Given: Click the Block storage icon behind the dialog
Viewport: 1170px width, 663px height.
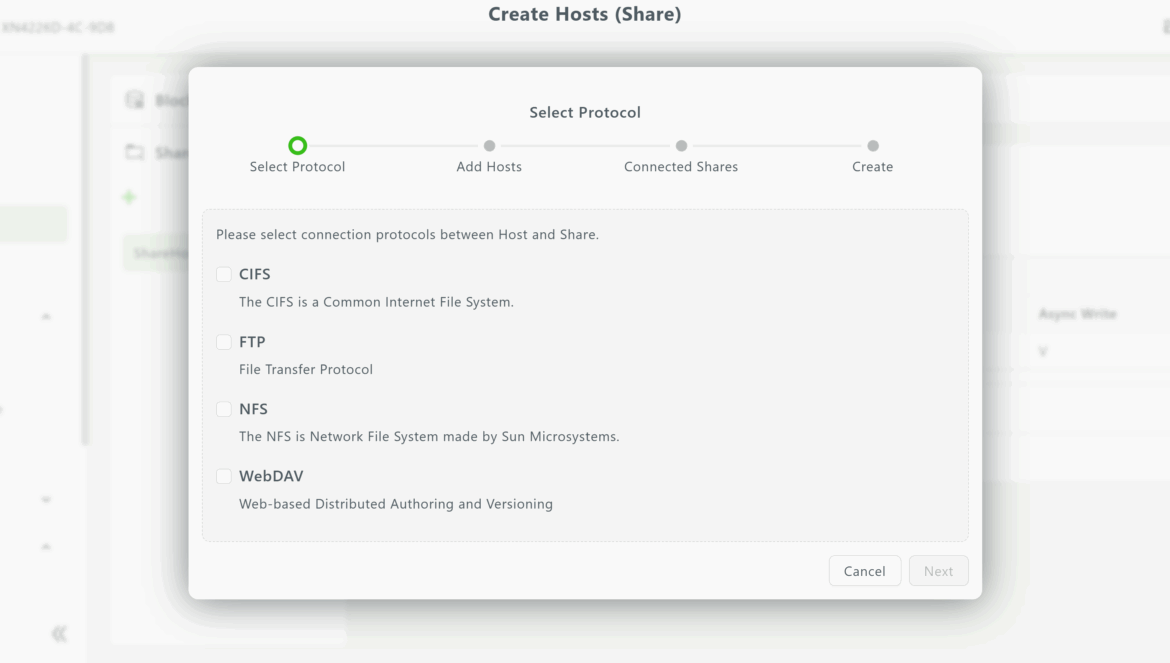Looking at the screenshot, I should (x=134, y=100).
